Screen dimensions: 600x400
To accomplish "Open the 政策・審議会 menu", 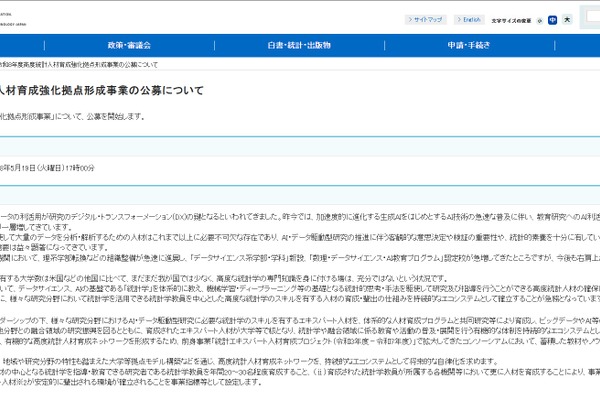I will click(x=129, y=45).
